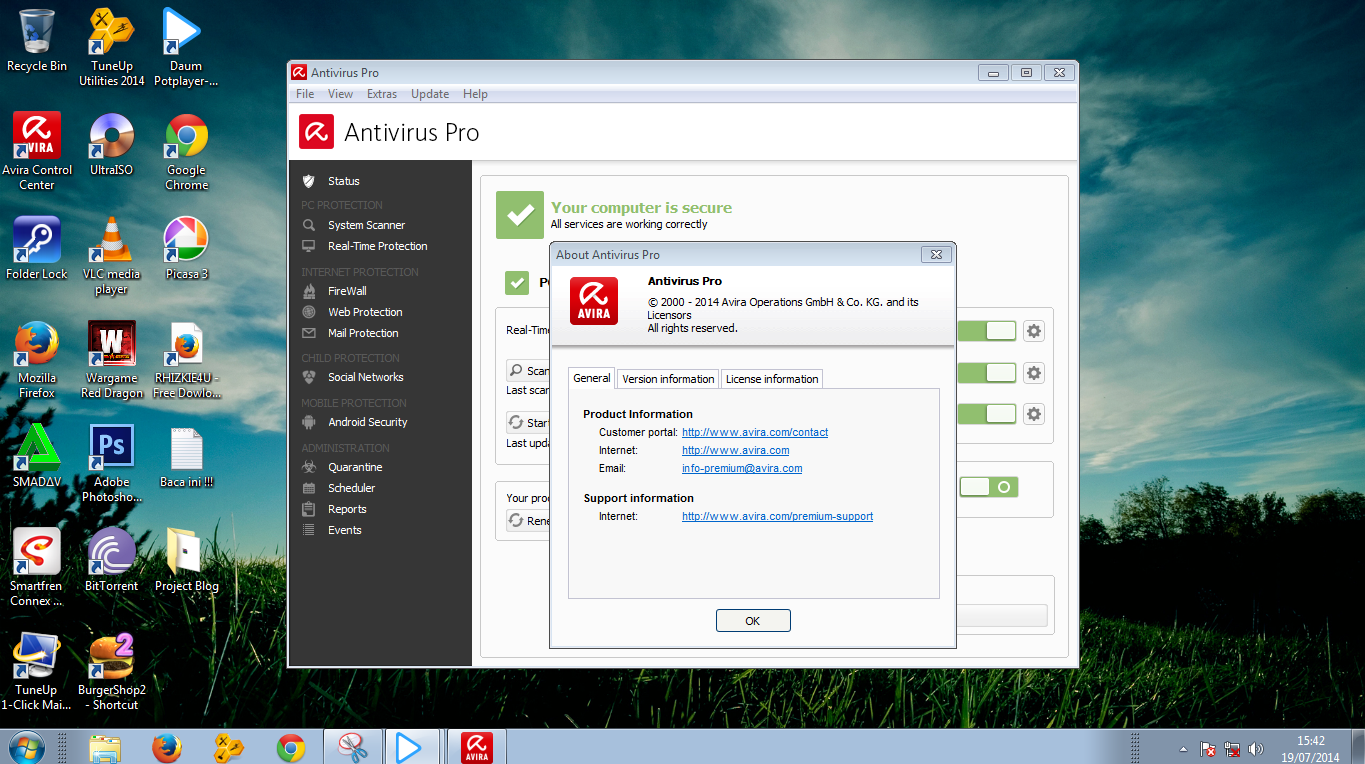1365x764 pixels.
Task: Click the BitTorrent desktop icon
Action: click(x=111, y=560)
